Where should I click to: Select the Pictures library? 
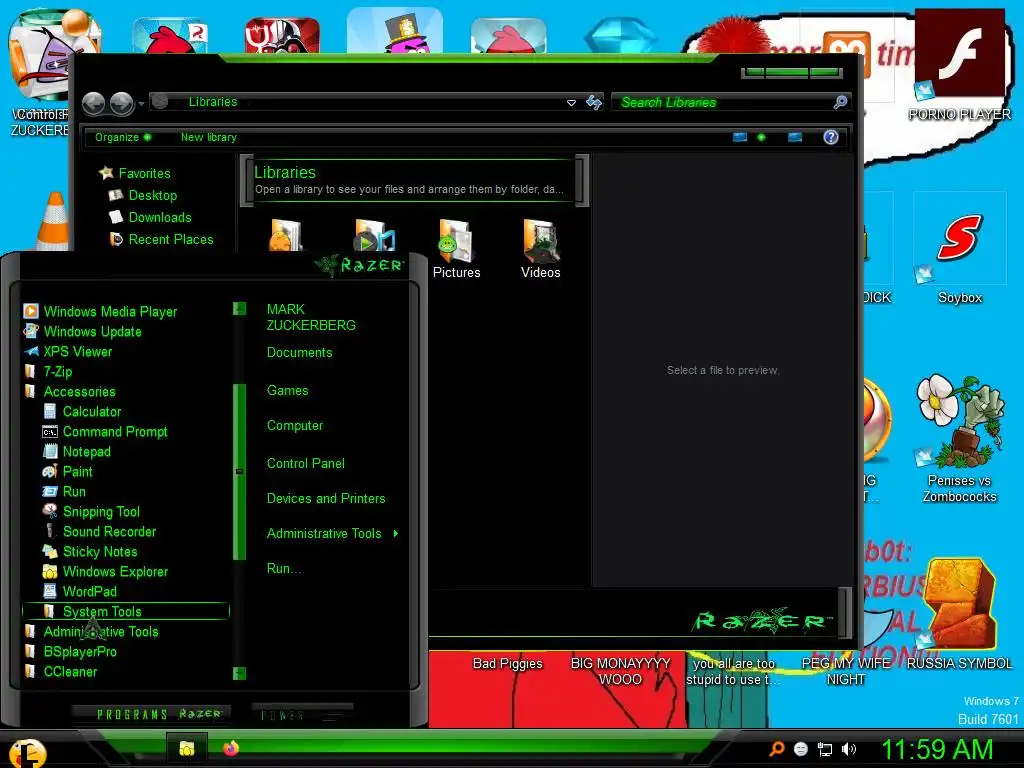(456, 249)
